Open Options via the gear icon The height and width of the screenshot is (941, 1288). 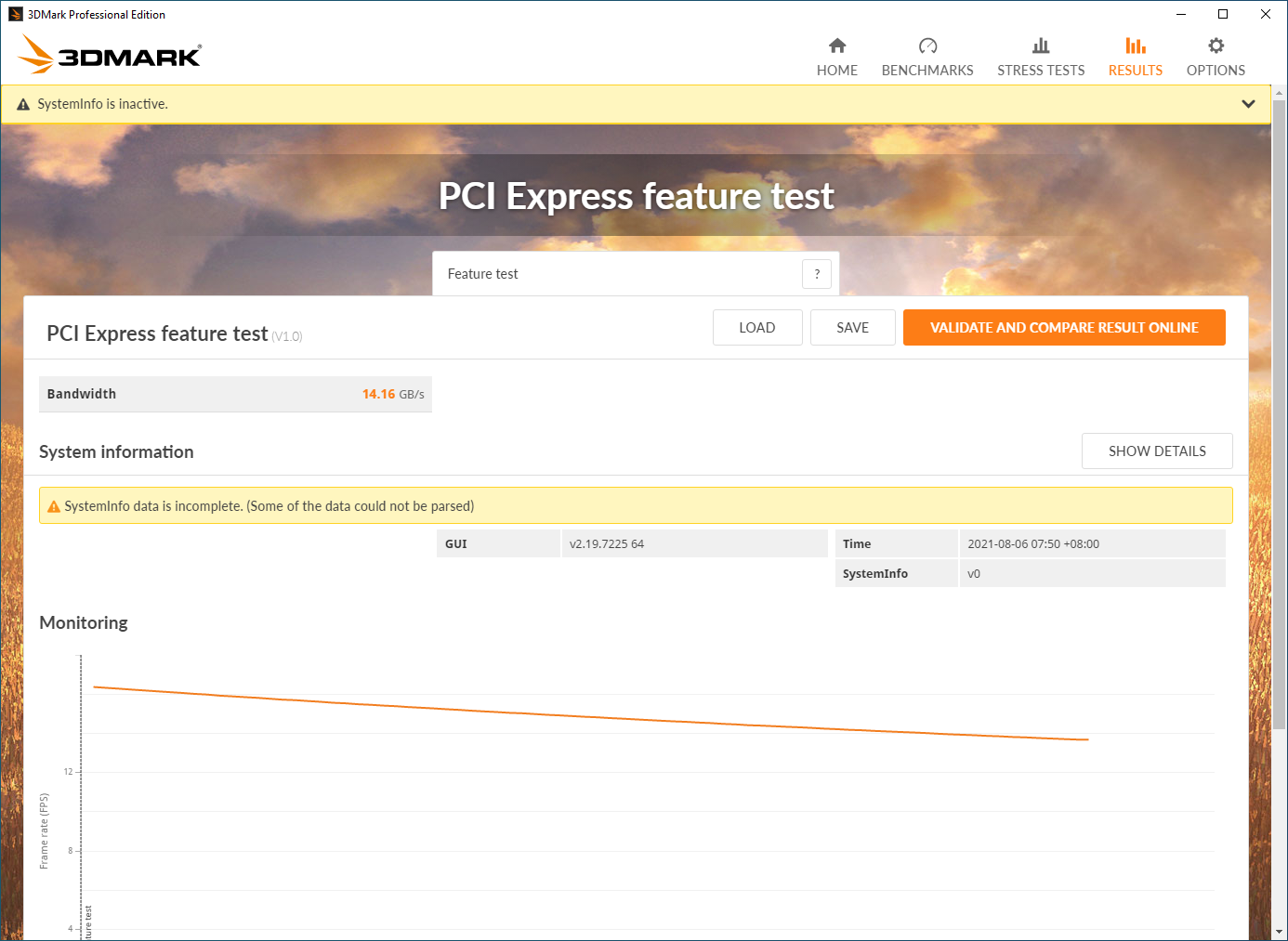[1216, 46]
